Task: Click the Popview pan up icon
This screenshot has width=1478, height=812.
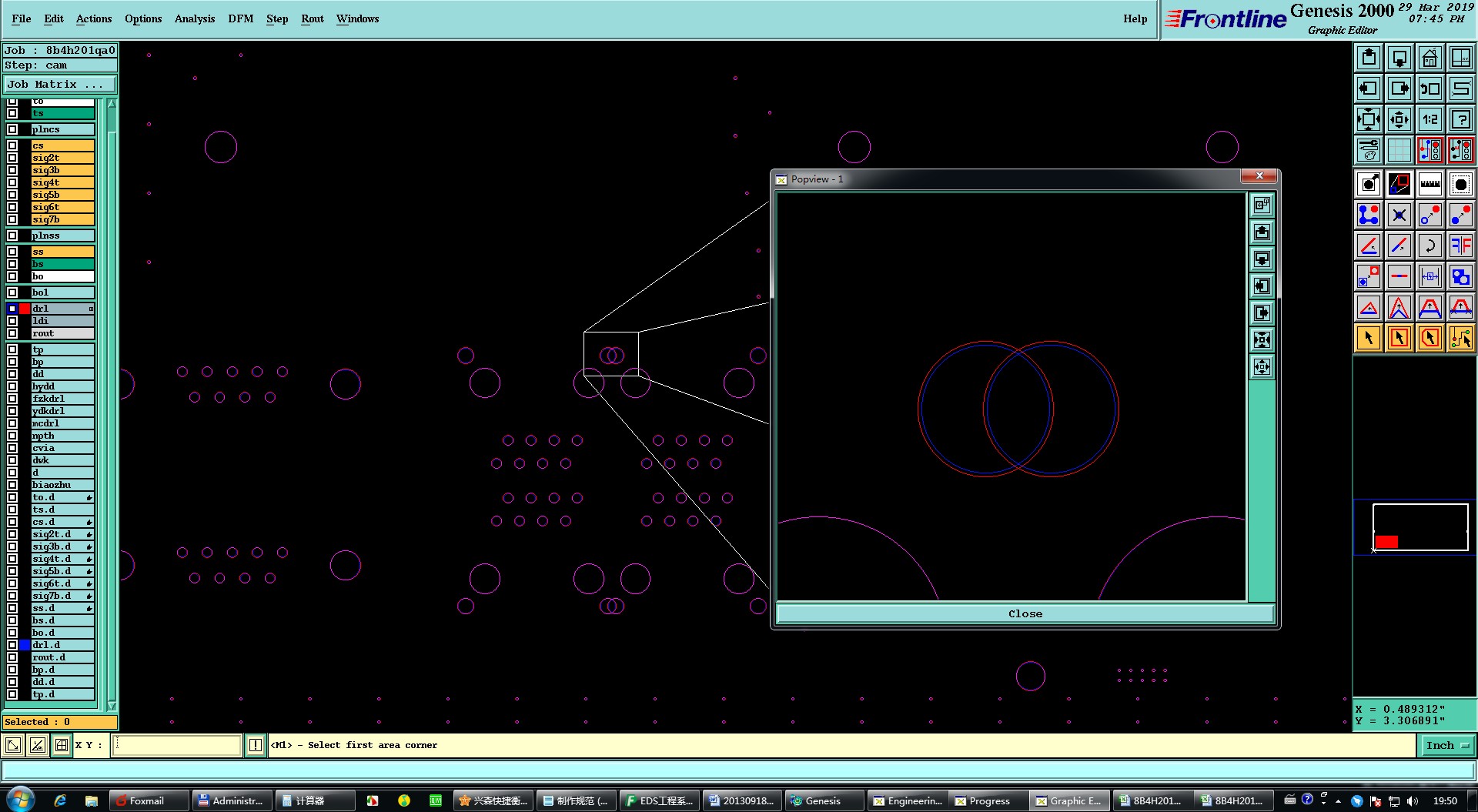Action: 1262,232
